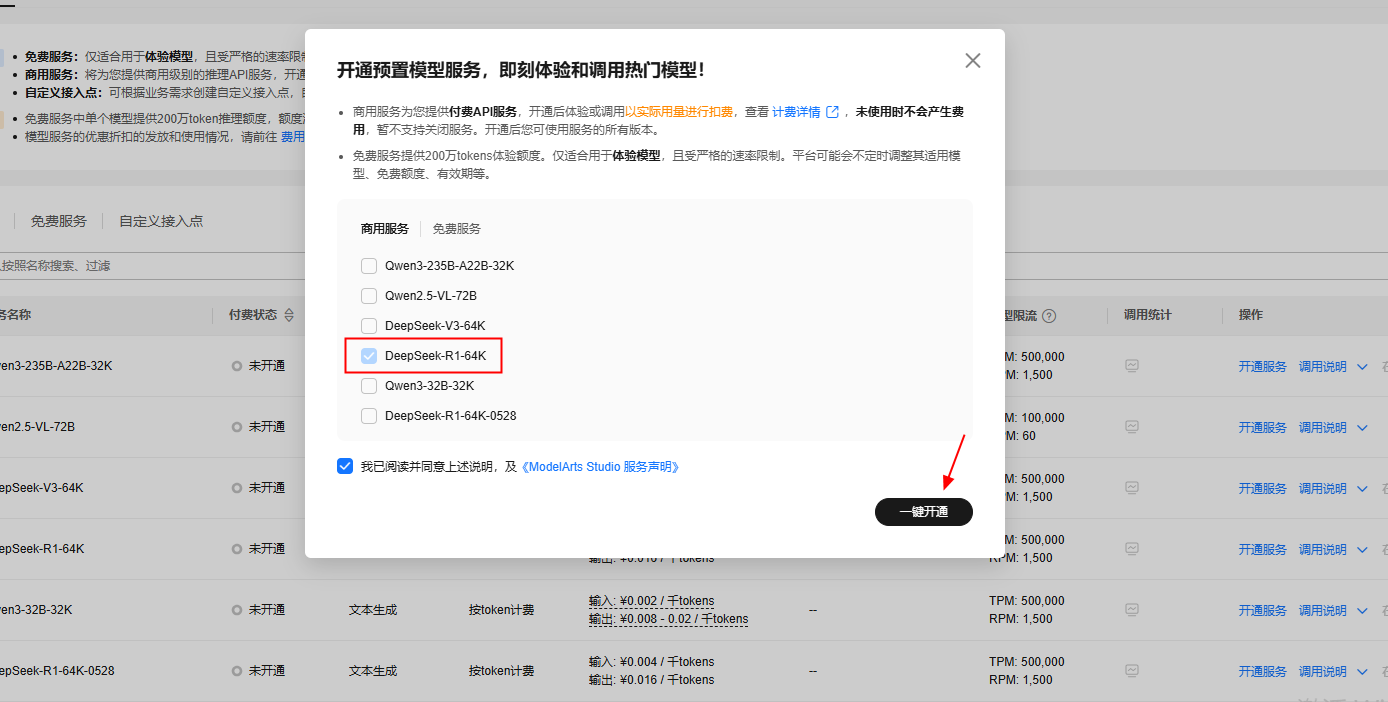Select 自定义接入点 tab in background page

coord(161,221)
